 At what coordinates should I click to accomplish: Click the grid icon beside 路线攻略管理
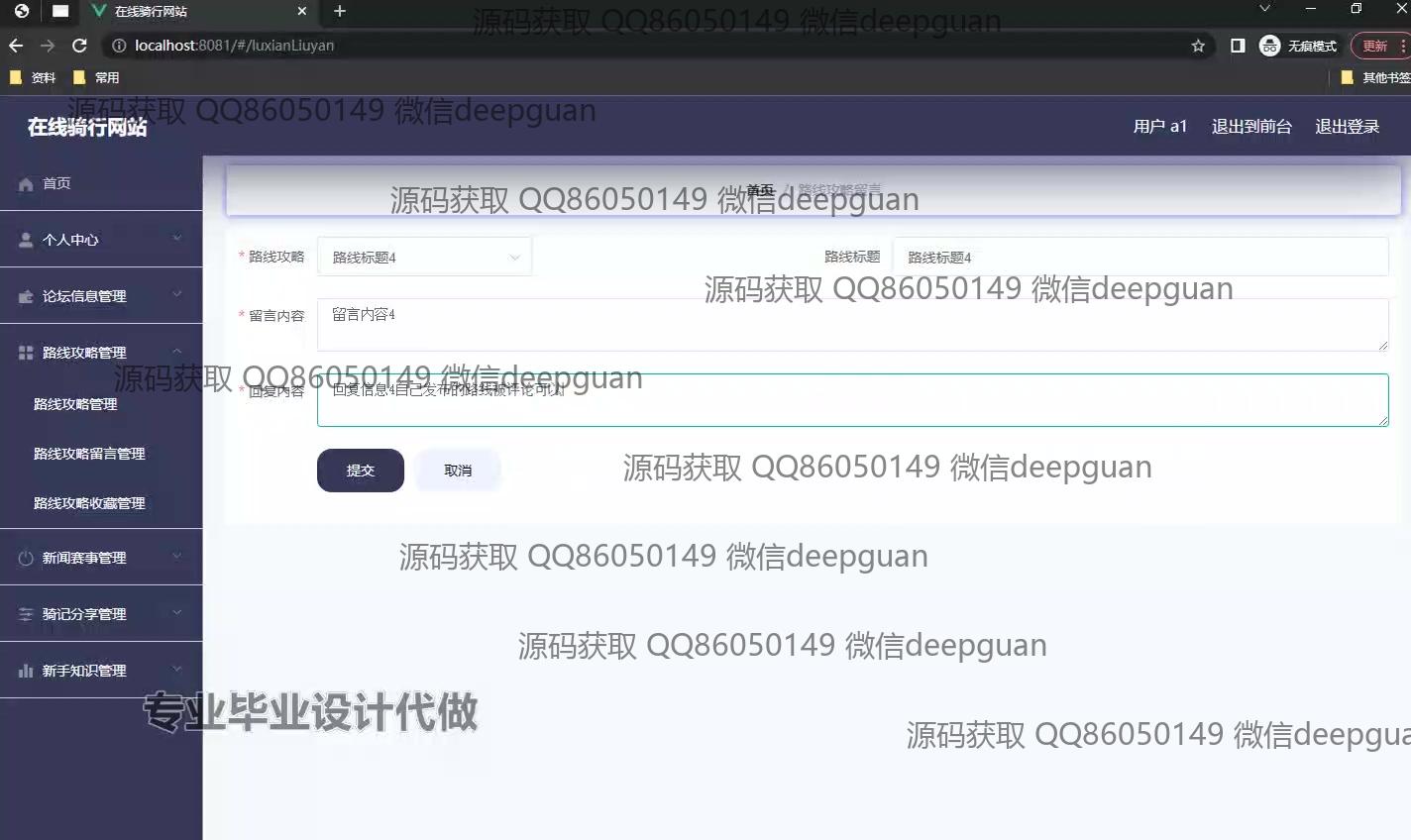pos(26,353)
